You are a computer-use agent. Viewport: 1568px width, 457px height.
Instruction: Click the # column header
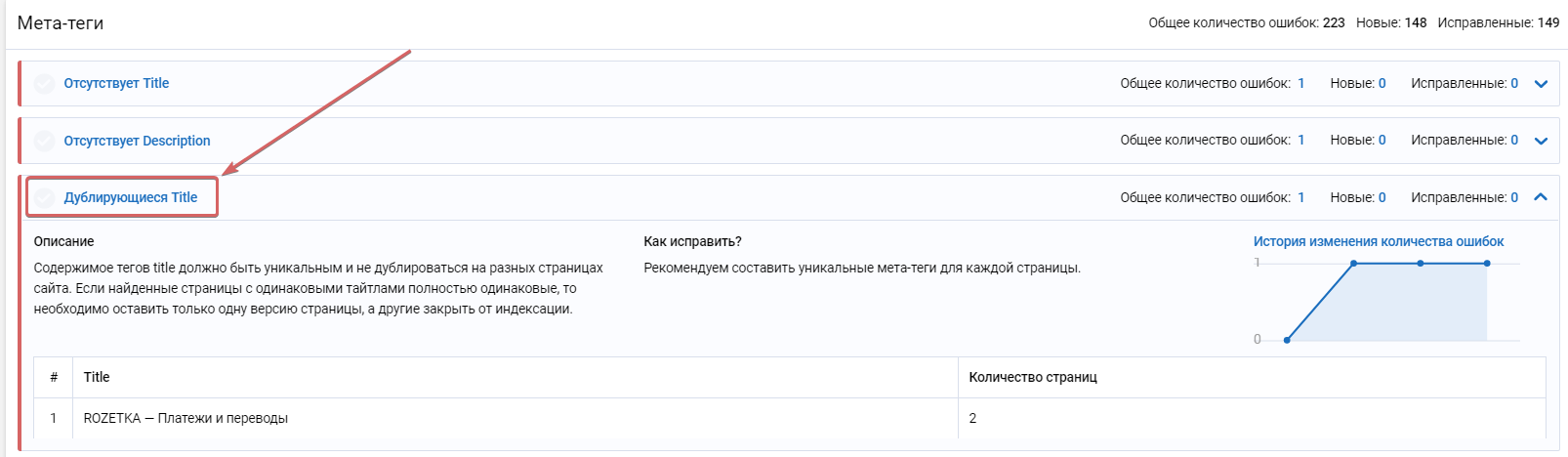tap(54, 377)
